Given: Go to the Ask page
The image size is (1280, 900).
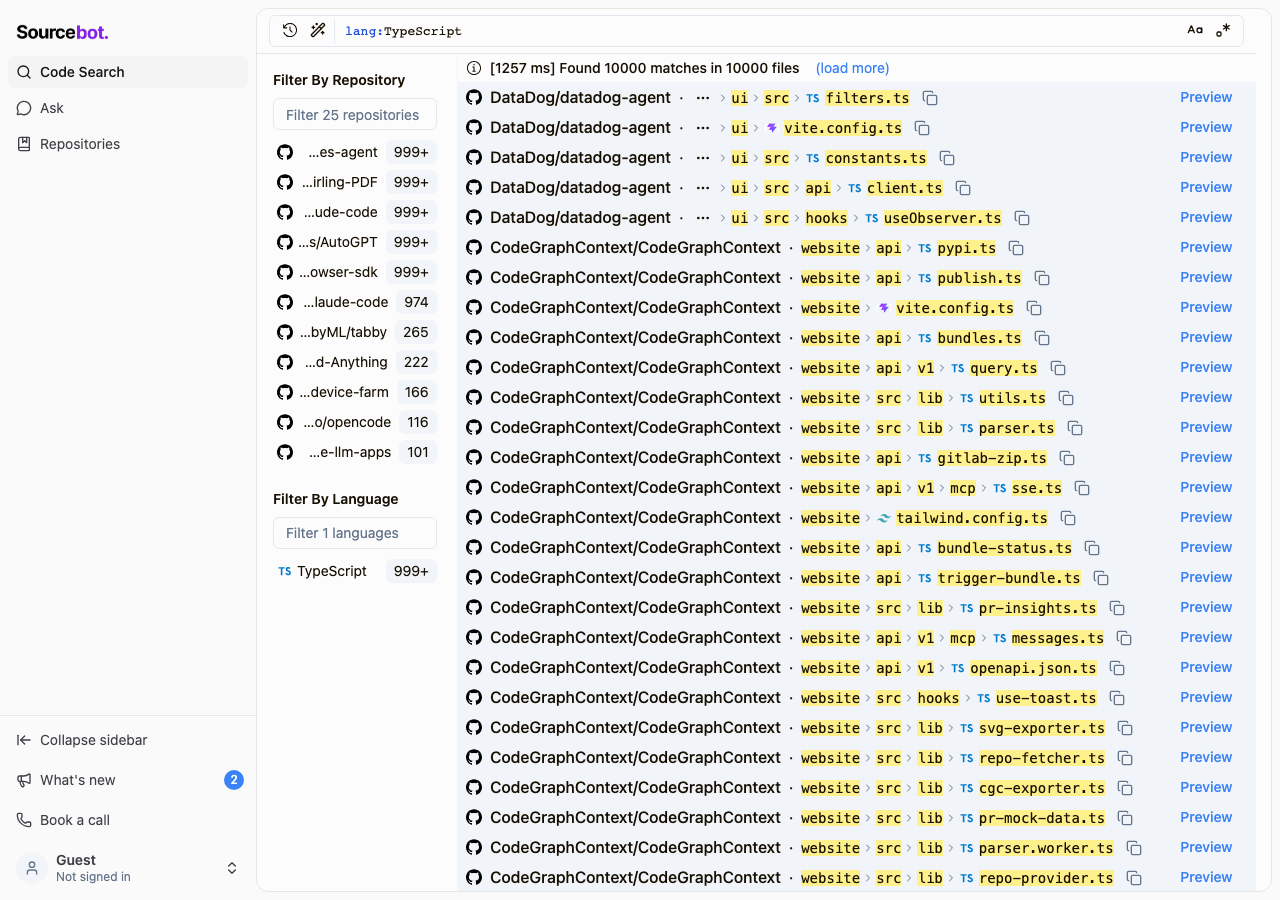Looking at the screenshot, I should 128,108.
